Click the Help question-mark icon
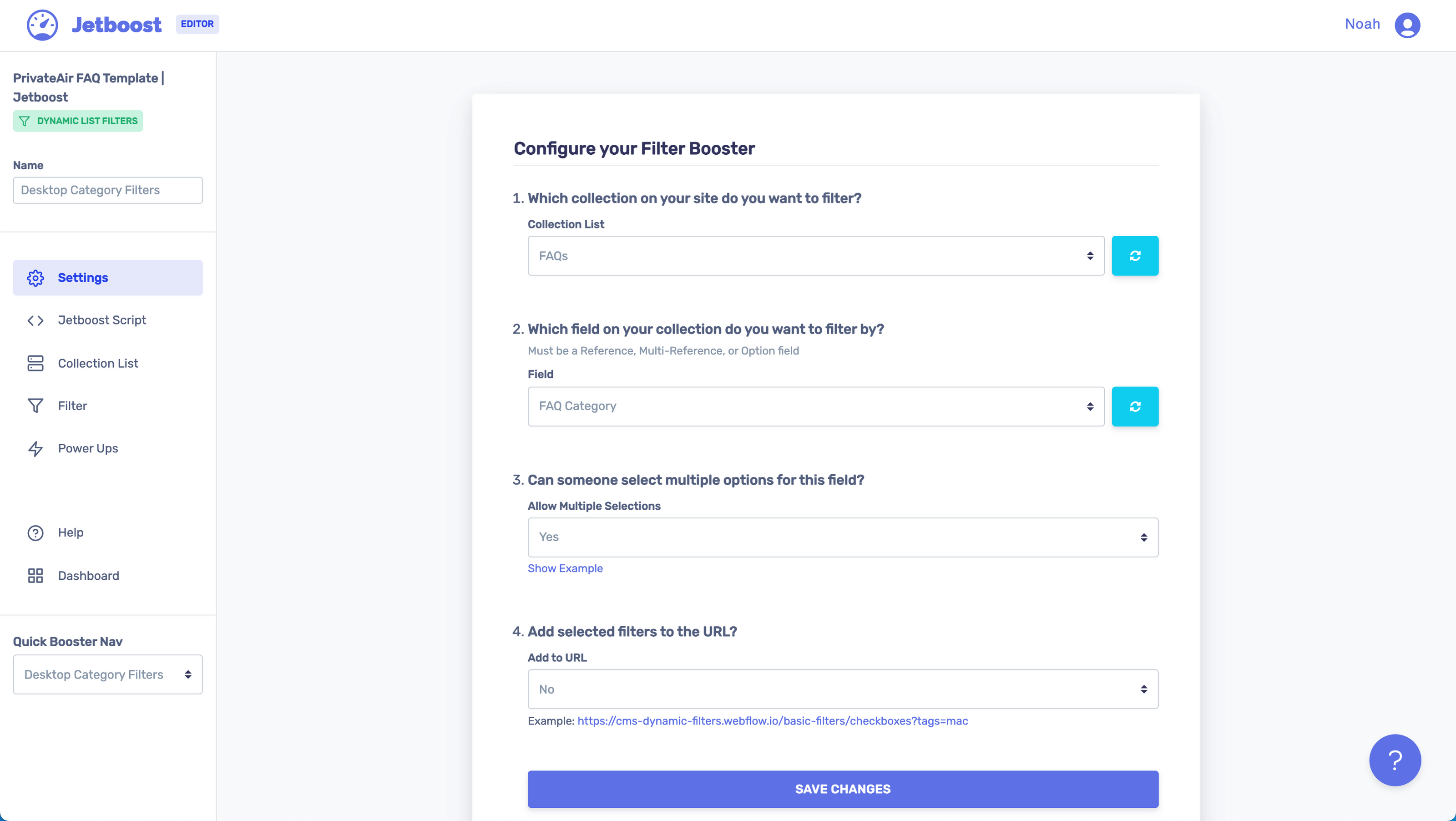 35,532
